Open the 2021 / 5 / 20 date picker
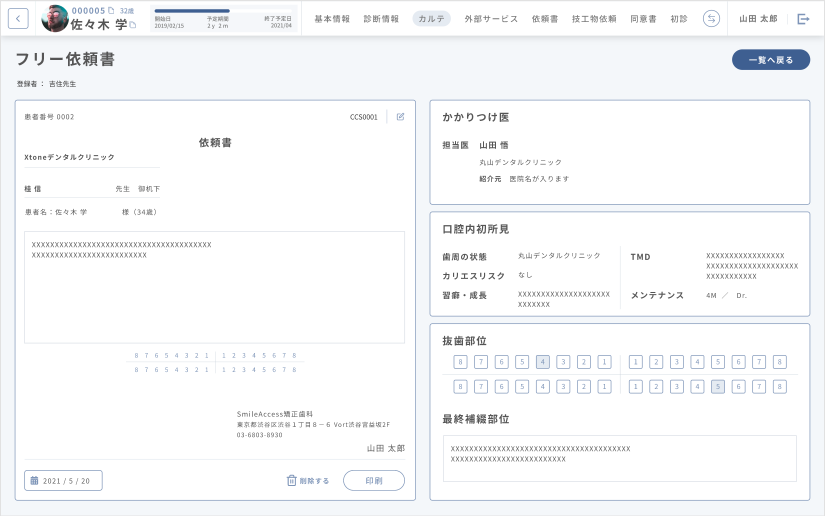 [64, 481]
